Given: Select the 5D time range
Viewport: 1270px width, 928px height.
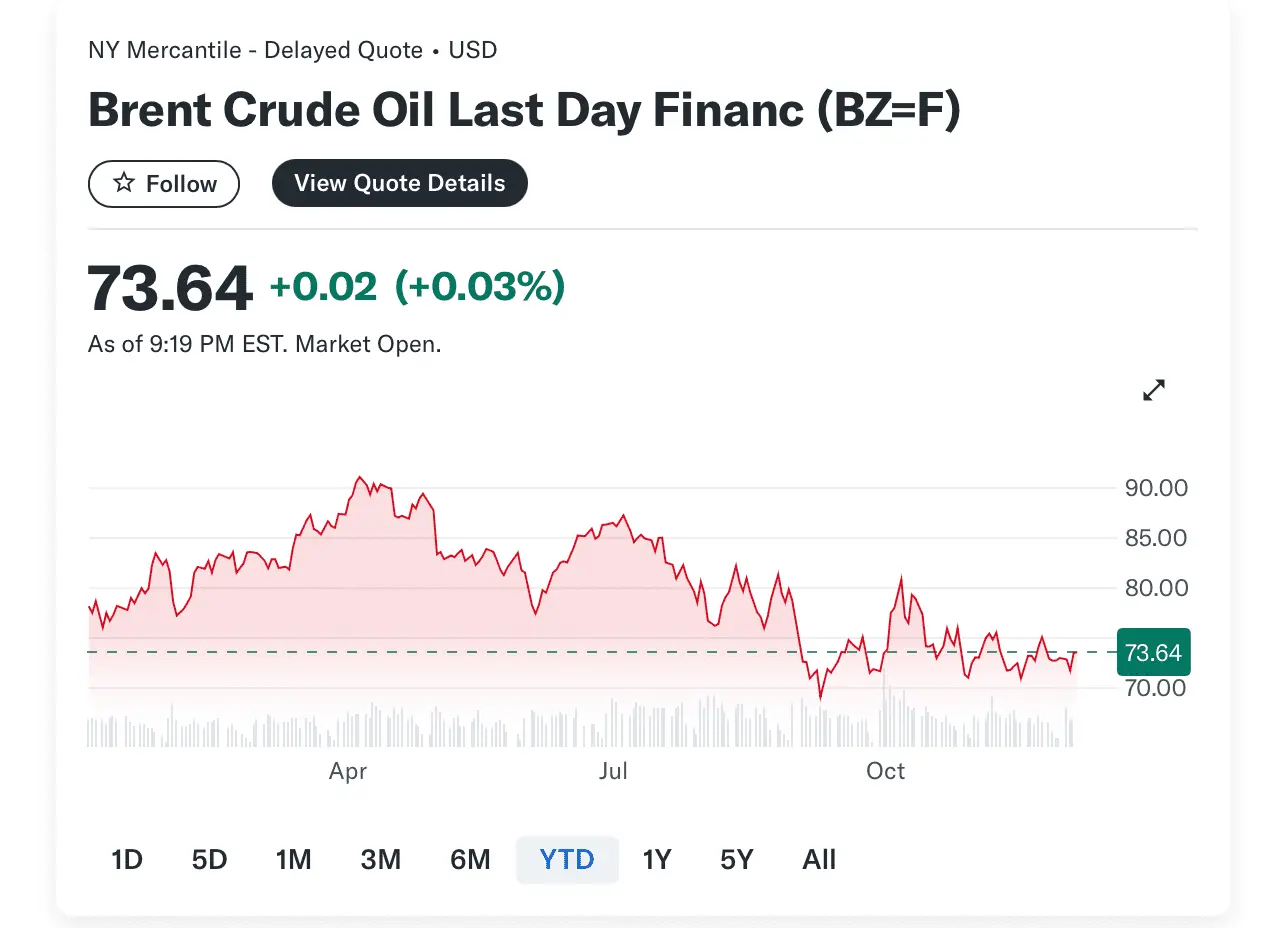Looking at the screenshot, I should 210,860.
